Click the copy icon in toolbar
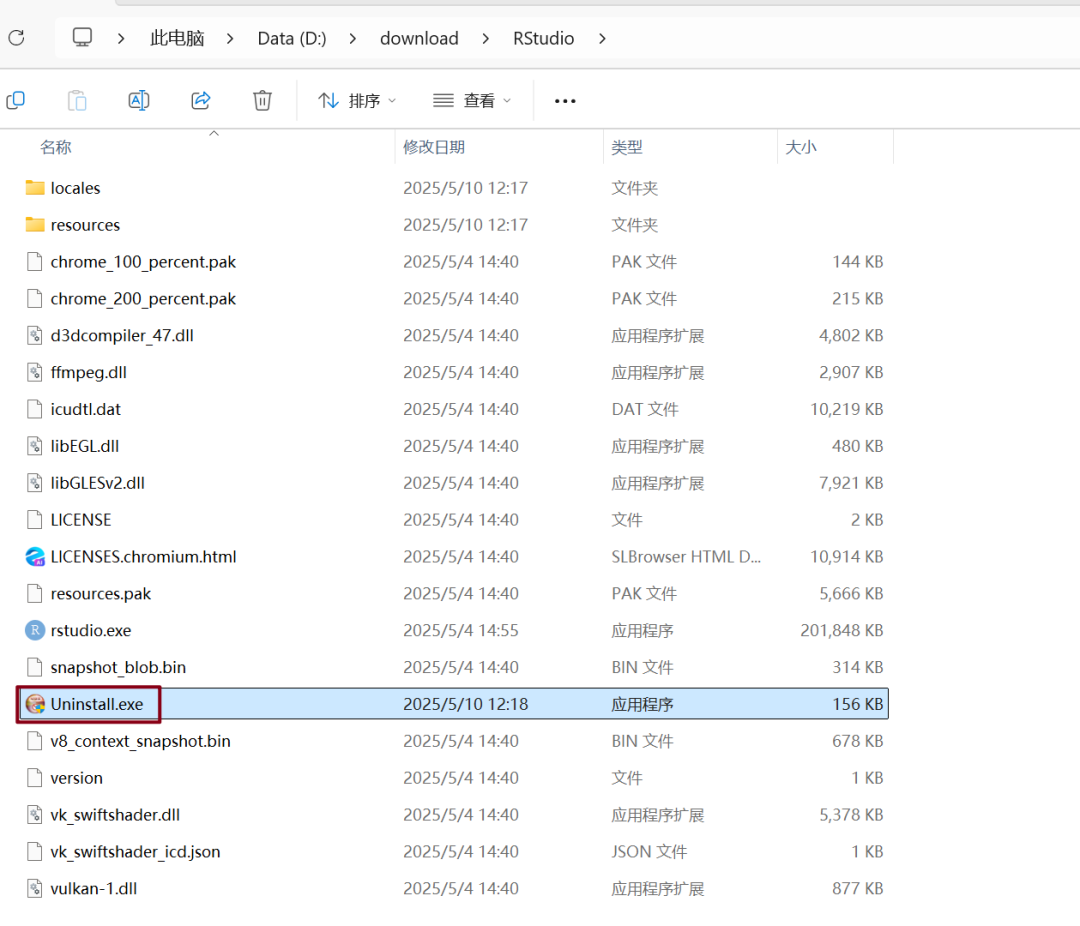The height and width of the screenshot is (926, 1080). [x=15, y=101]
